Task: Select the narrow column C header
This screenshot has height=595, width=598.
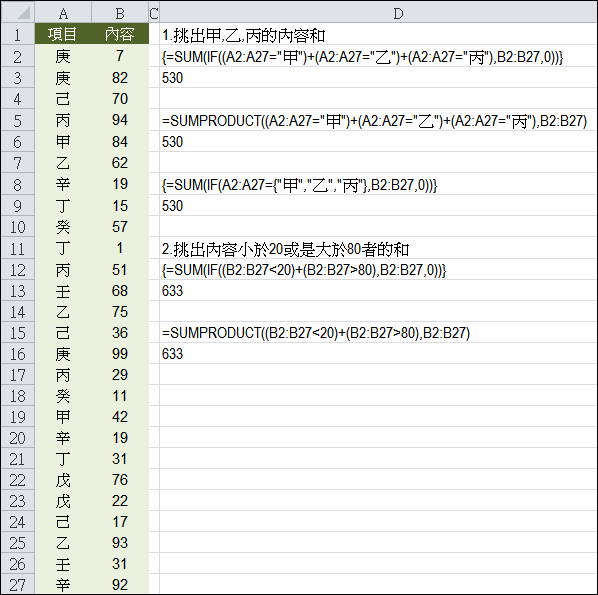Action: pos(154,13)
